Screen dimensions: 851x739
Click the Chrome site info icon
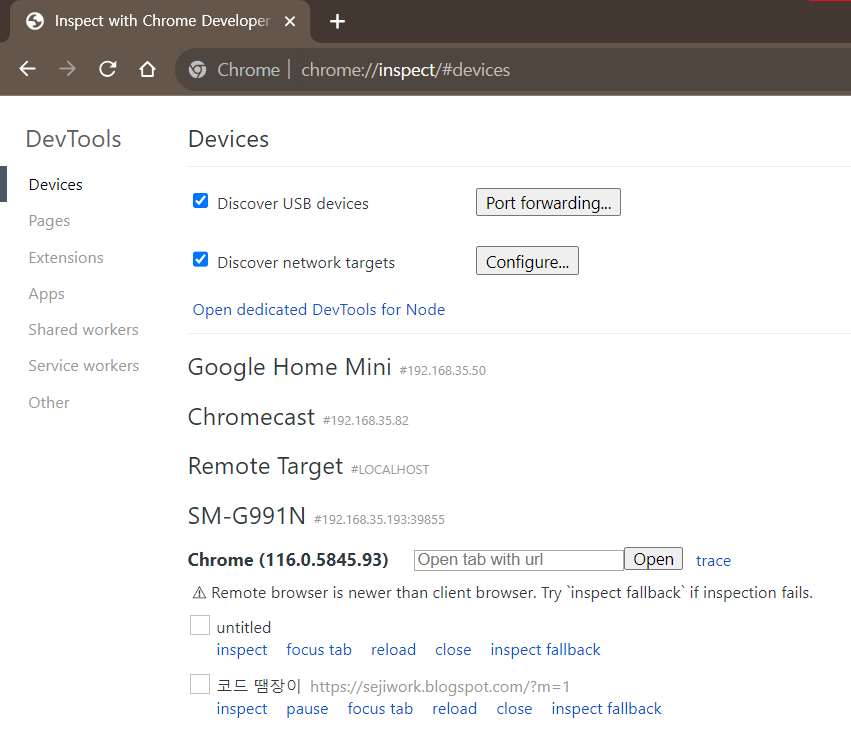click(198, 69)
